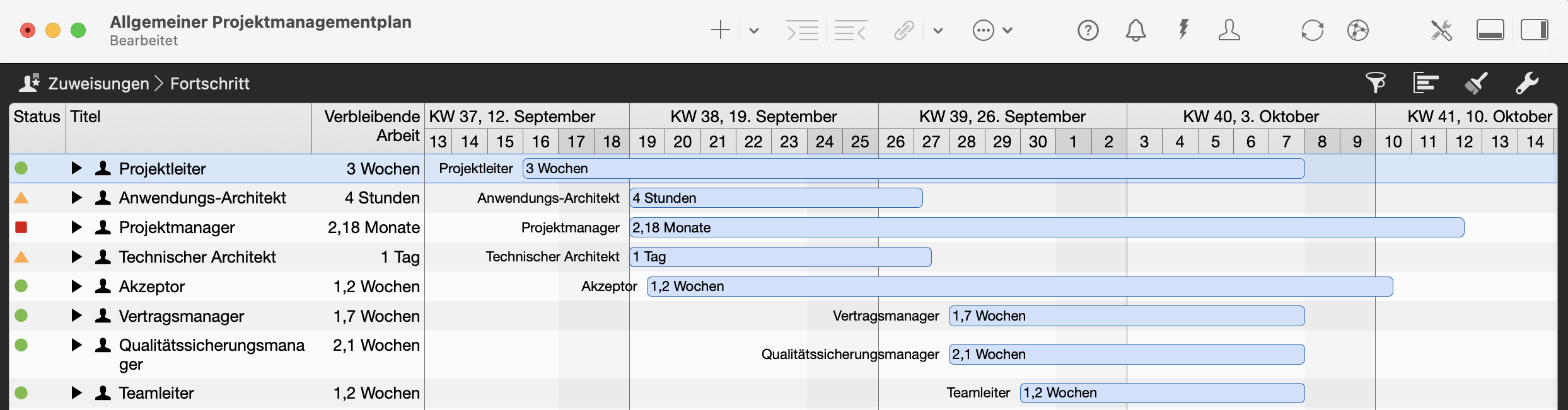Click the sync arrows icon
1568x410 pixels.
tap(1313, 30)
